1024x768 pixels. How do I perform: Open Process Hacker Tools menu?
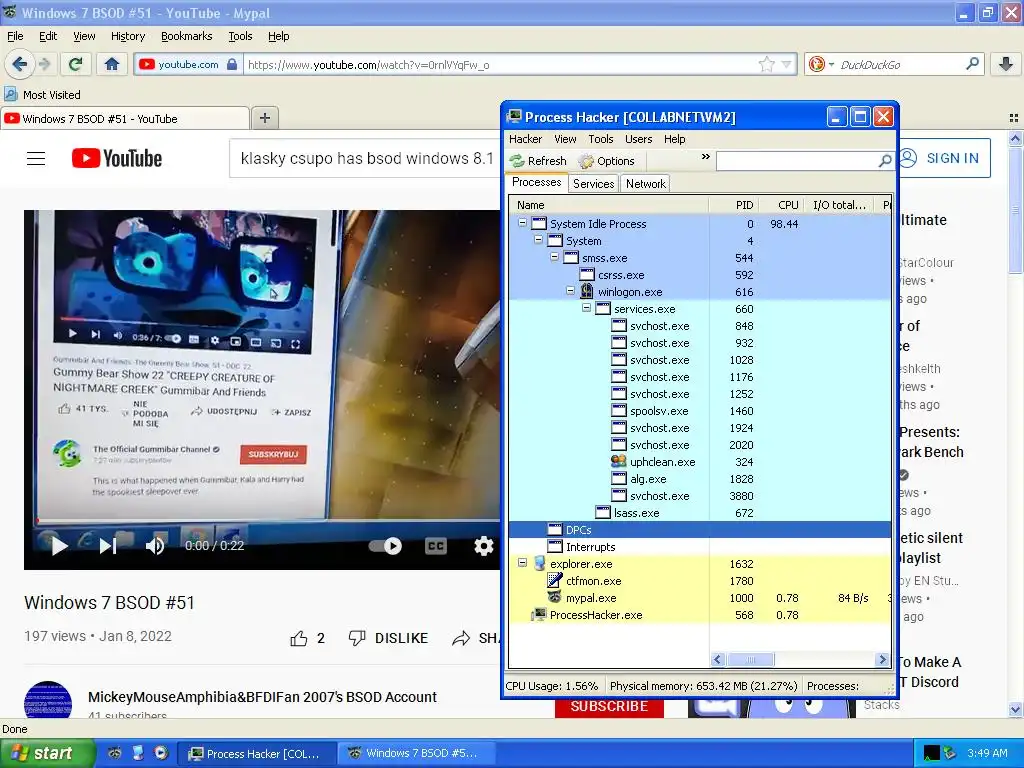(x=601, y=139)
